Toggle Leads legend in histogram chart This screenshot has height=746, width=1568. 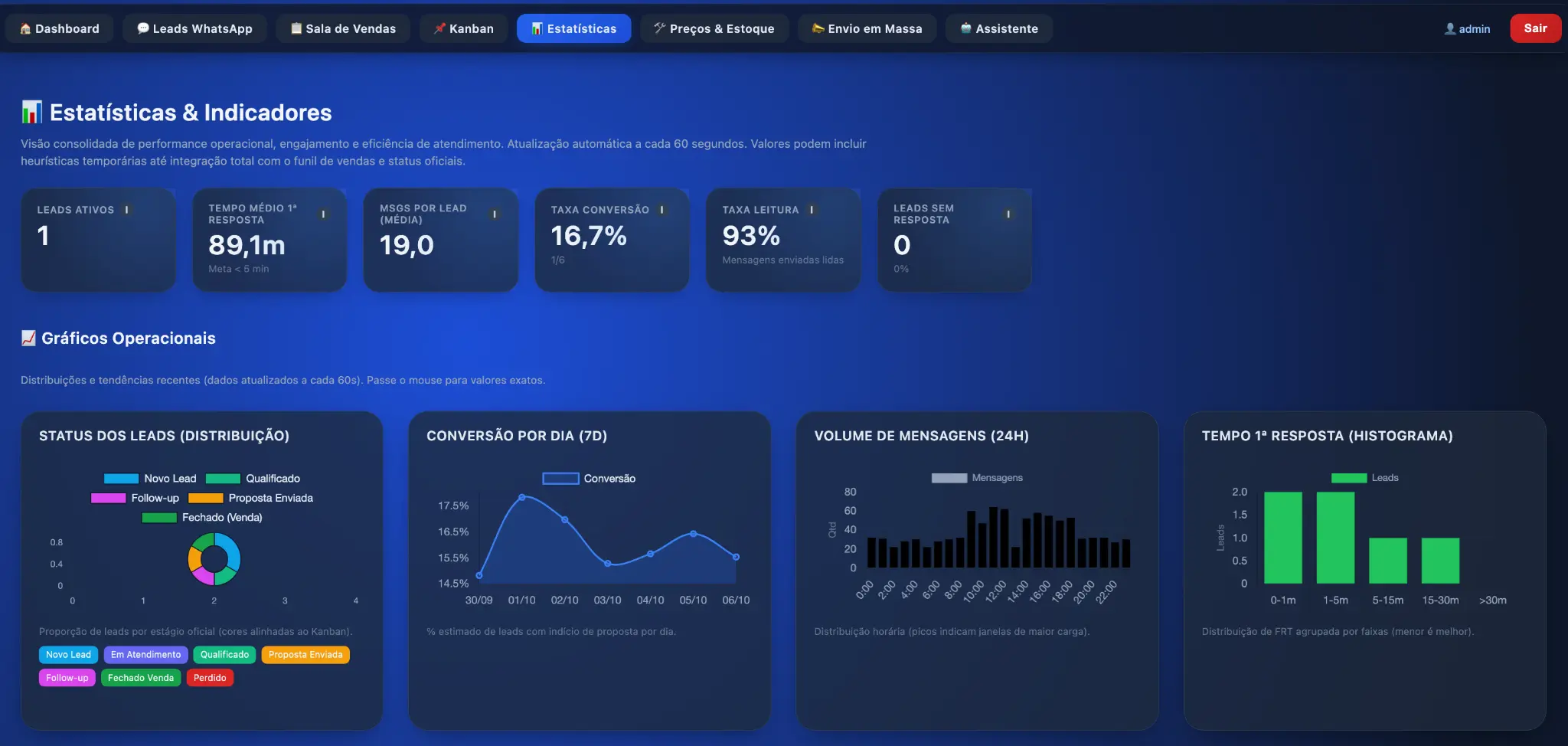pyautogui.click(x=1364, y=478)
